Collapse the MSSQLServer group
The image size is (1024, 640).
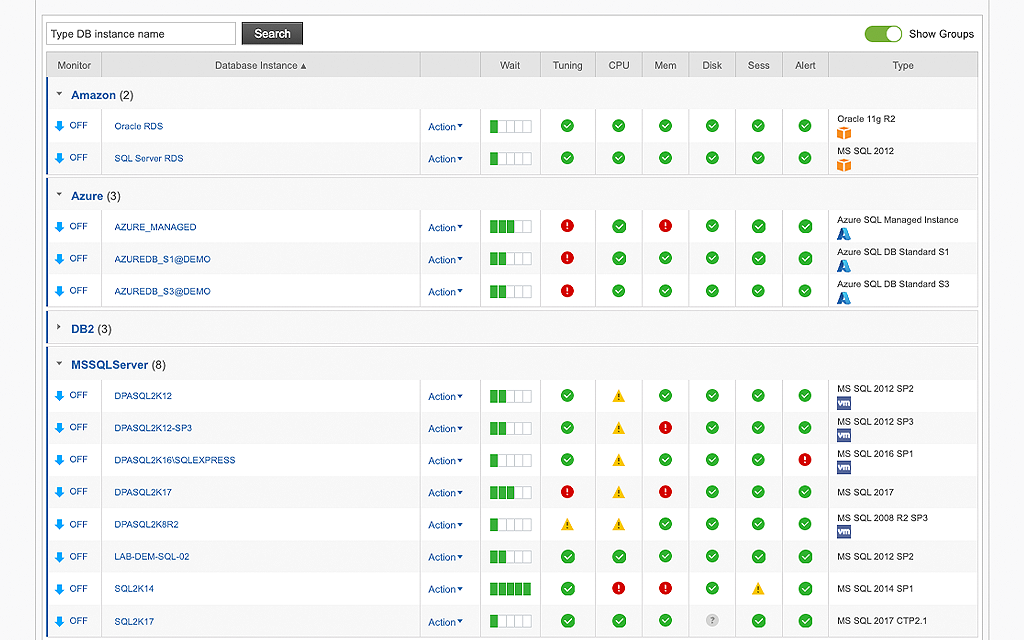click(58, 364)
